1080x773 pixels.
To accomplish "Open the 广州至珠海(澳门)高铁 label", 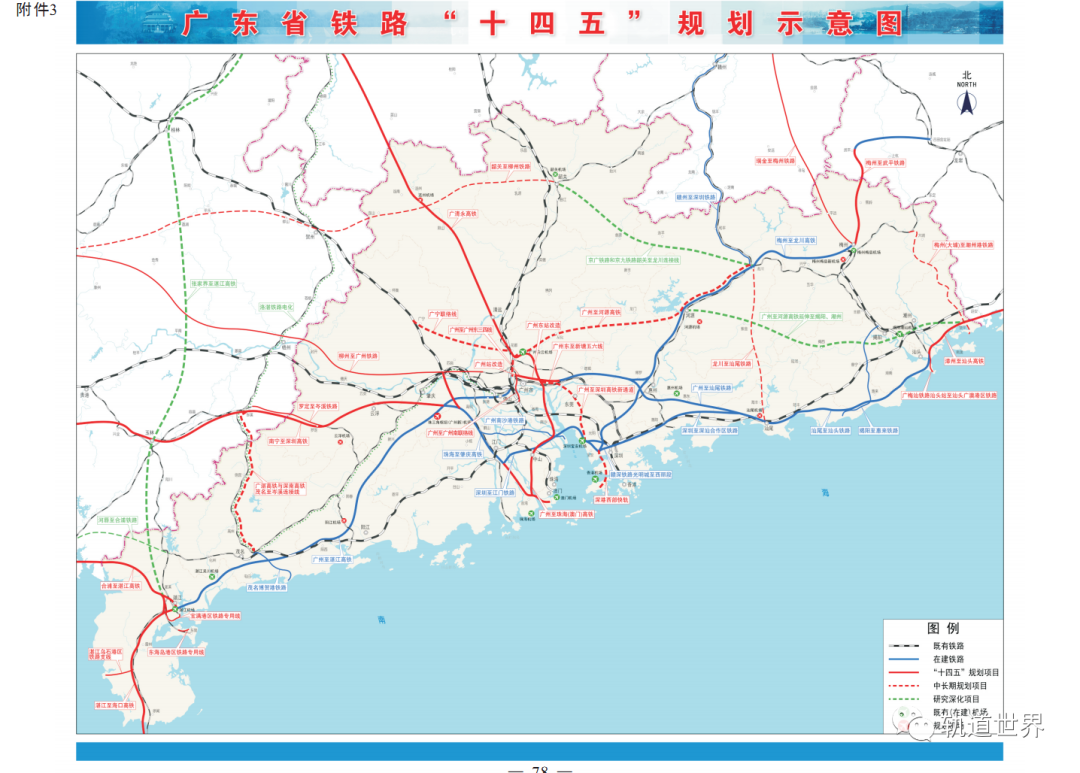I will click(567, 513).
